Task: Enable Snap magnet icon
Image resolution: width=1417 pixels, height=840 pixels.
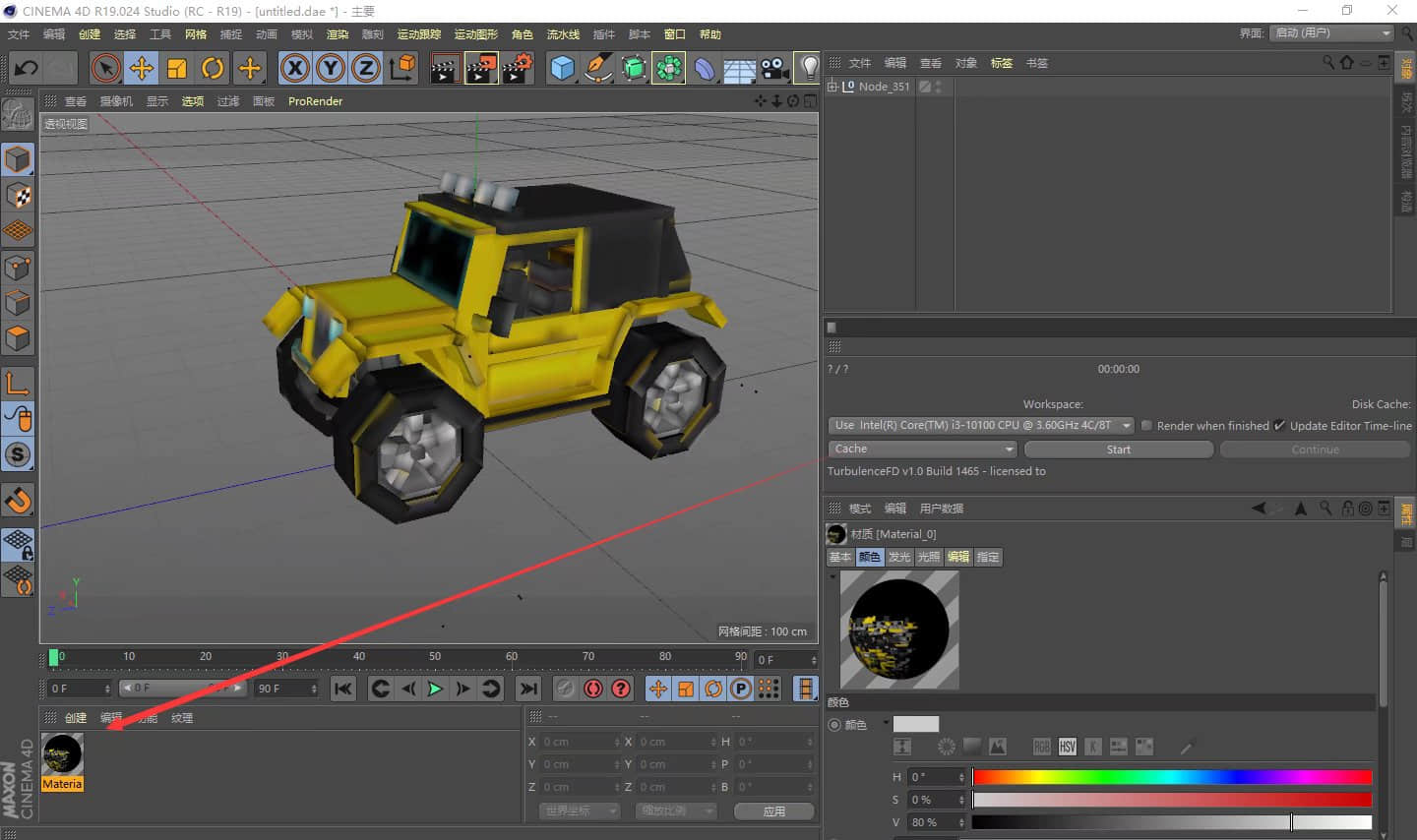Action: tap(18, 501)
